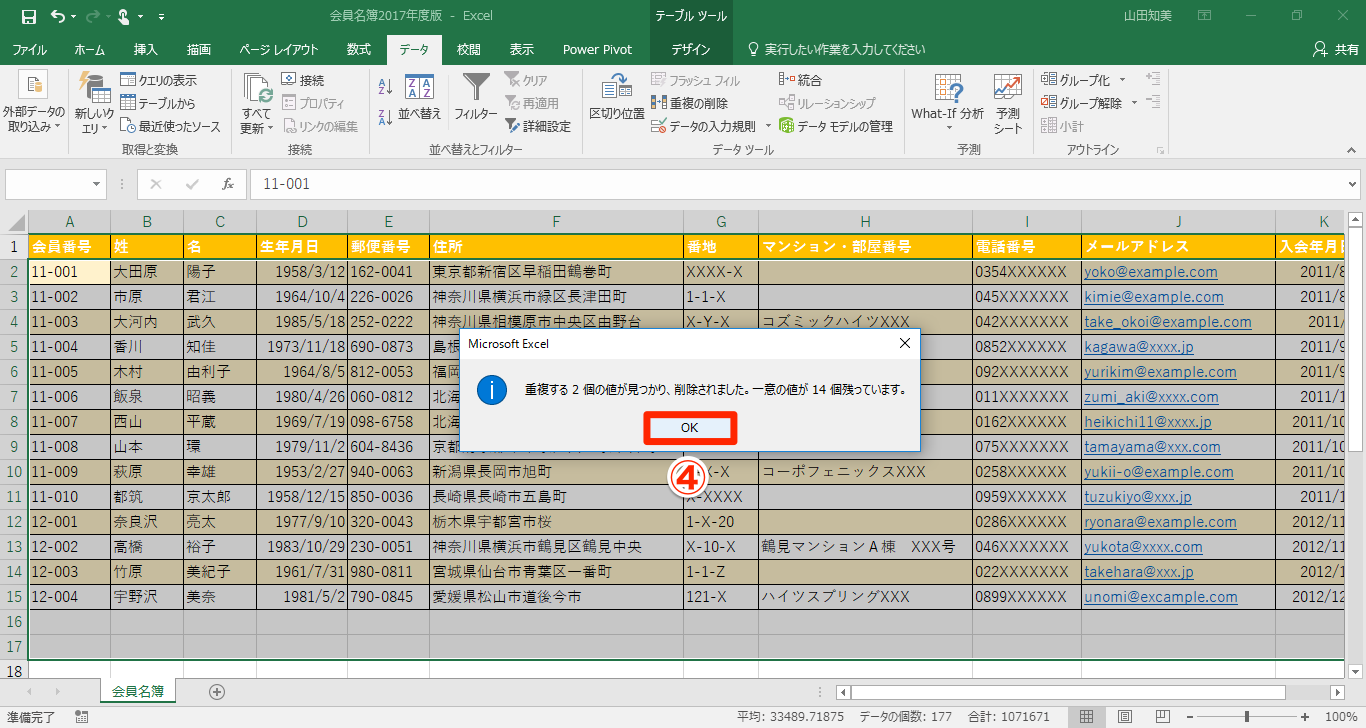
Task: Open the デザイン table tools tab
Action: [x=691, y=49]
